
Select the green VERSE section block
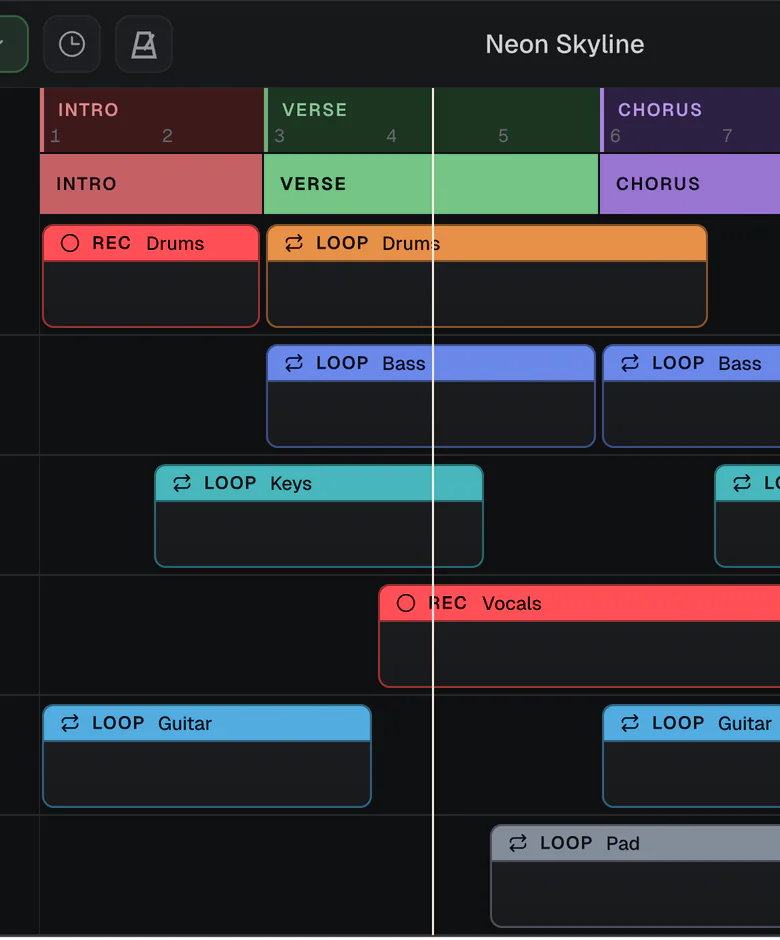[x=431, y=183]
